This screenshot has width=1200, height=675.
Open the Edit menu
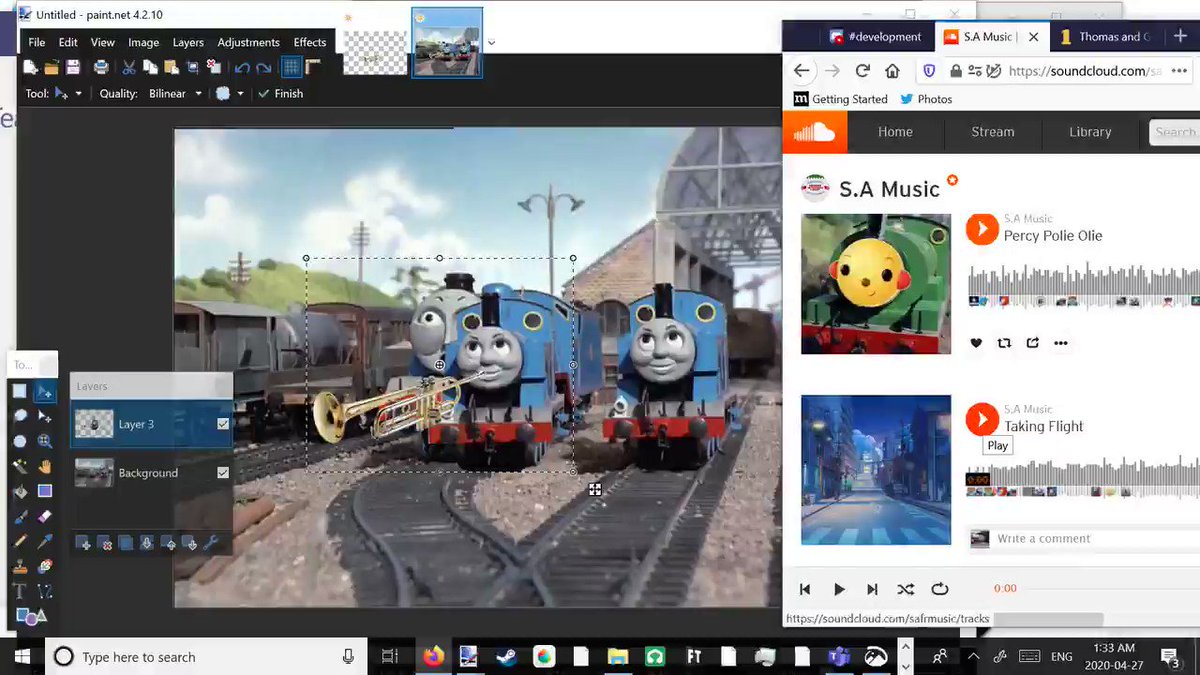click(x=68, y=42)
